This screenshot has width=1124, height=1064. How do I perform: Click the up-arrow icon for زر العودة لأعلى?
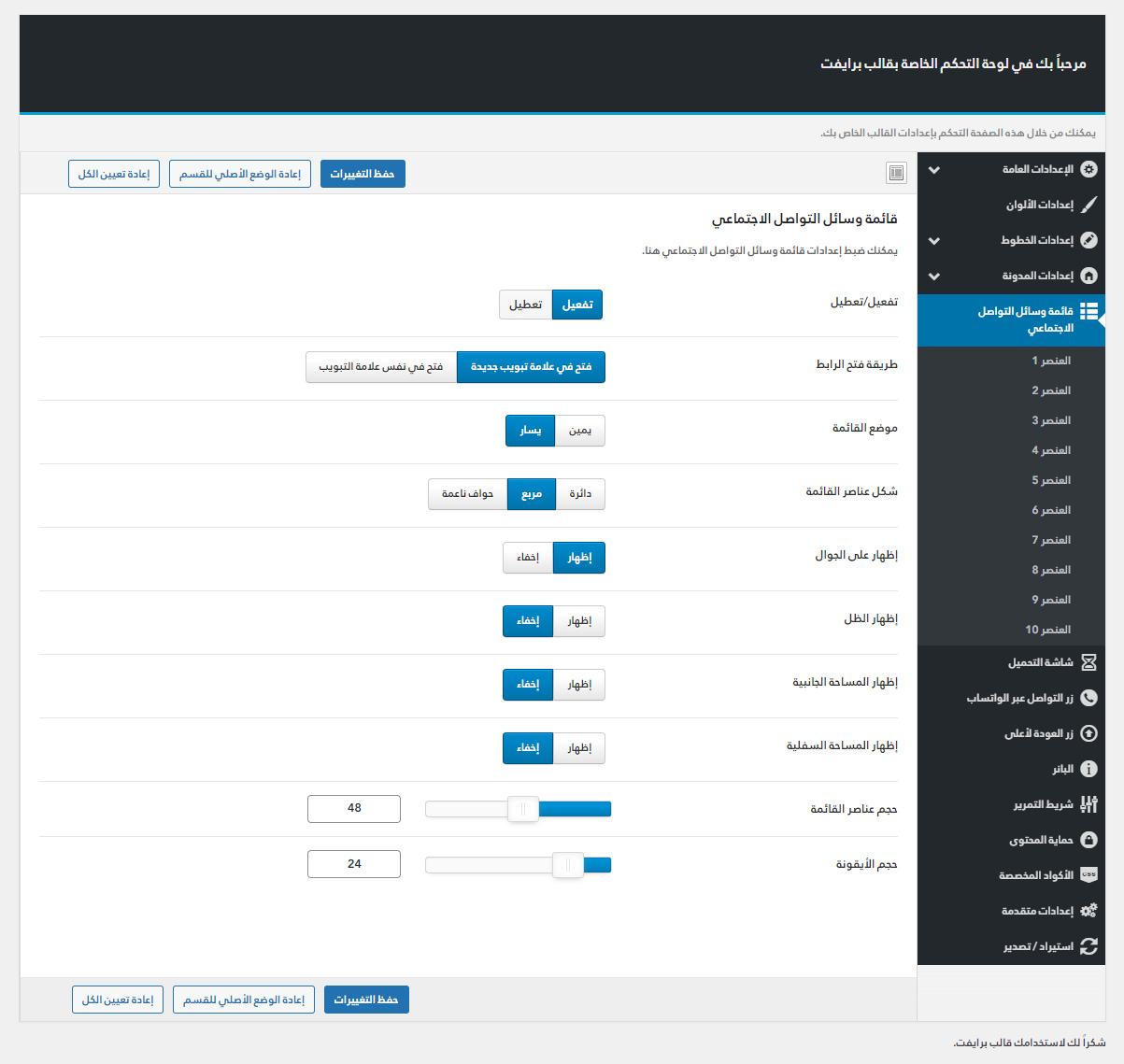tap(1088, 733)
